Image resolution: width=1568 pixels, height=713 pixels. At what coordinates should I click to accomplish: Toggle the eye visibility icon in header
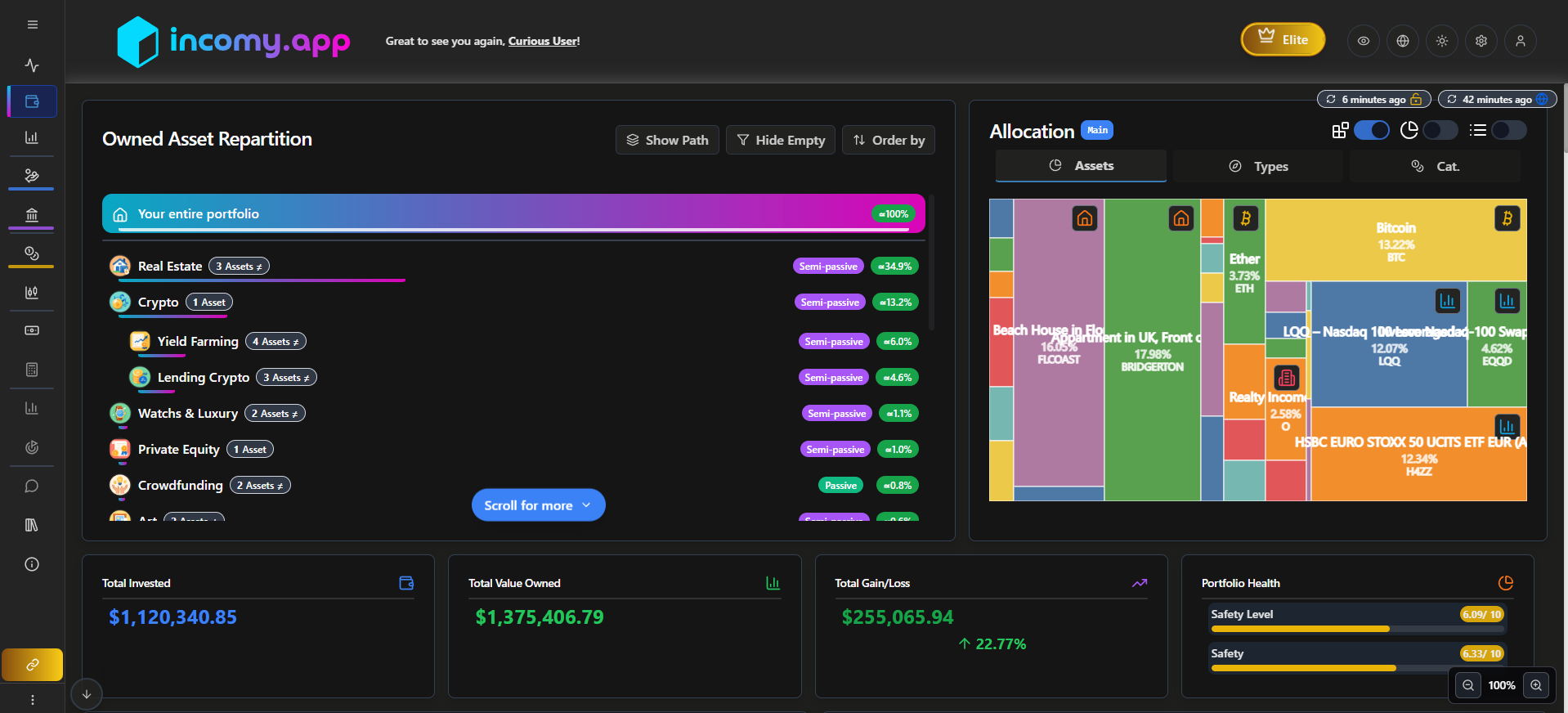tap(1364, 41)
